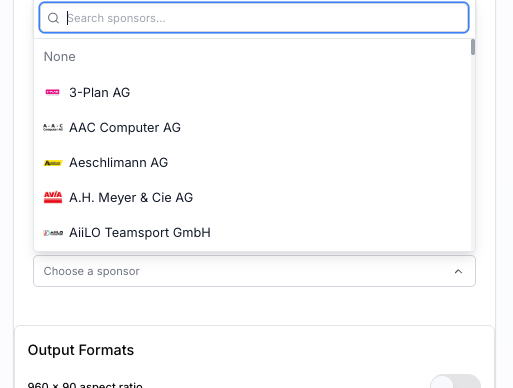Select A.H. Meyer & Cie AG option
Viewport: 513px width, 388px height.
[253, 198]
